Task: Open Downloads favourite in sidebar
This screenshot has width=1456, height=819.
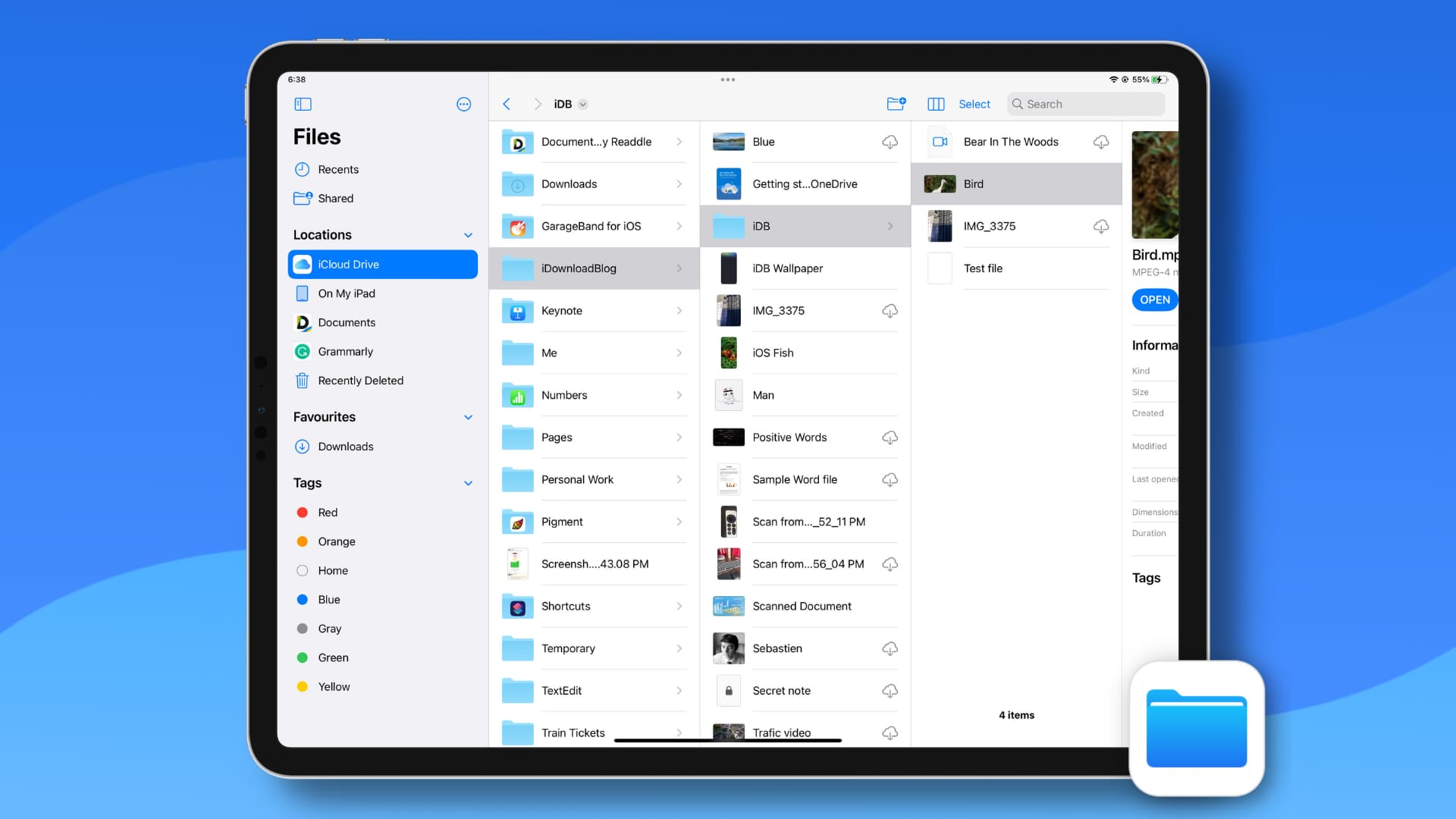Action: click(x=382, y=447)
